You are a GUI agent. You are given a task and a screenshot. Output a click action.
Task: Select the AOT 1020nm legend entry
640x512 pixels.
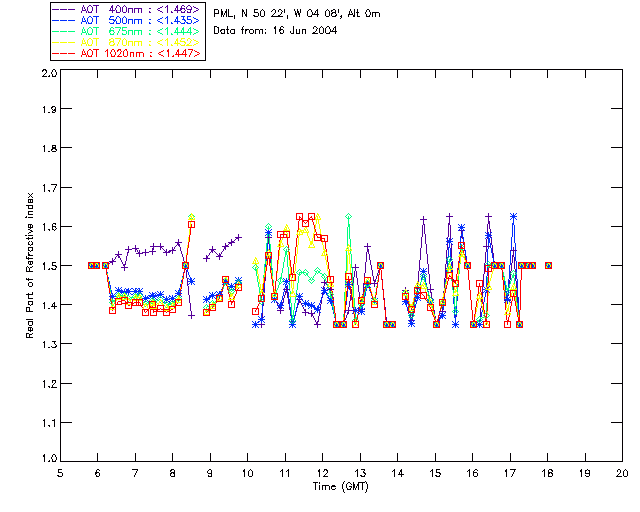pos(126,53)
